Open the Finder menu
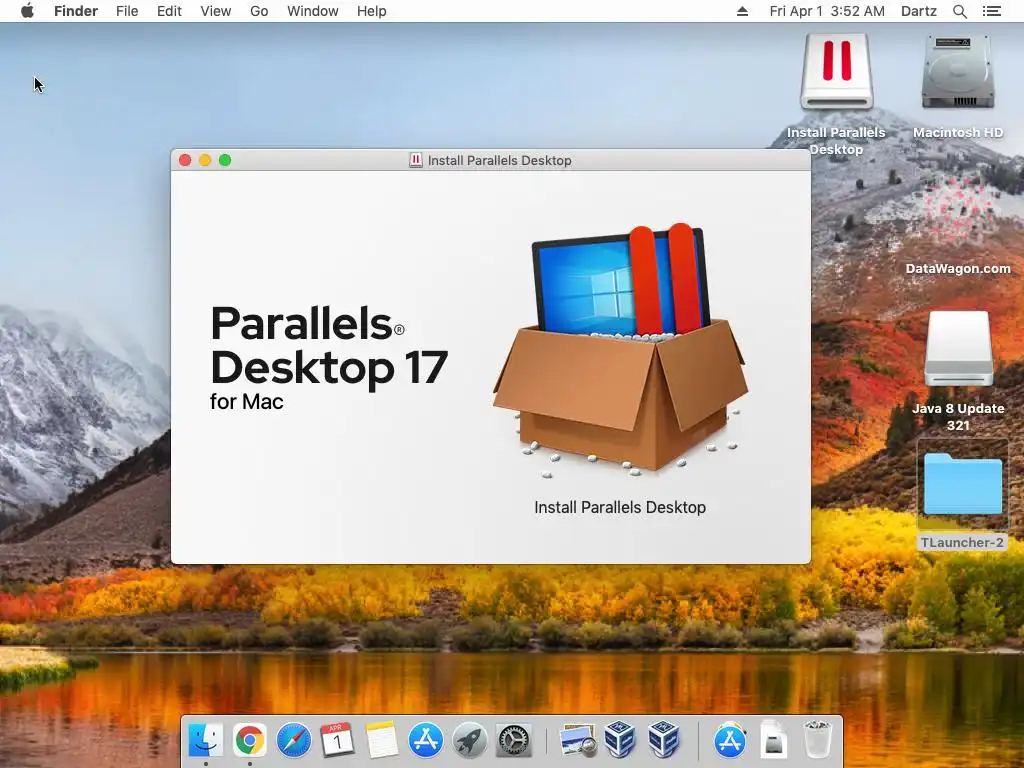 76,11
